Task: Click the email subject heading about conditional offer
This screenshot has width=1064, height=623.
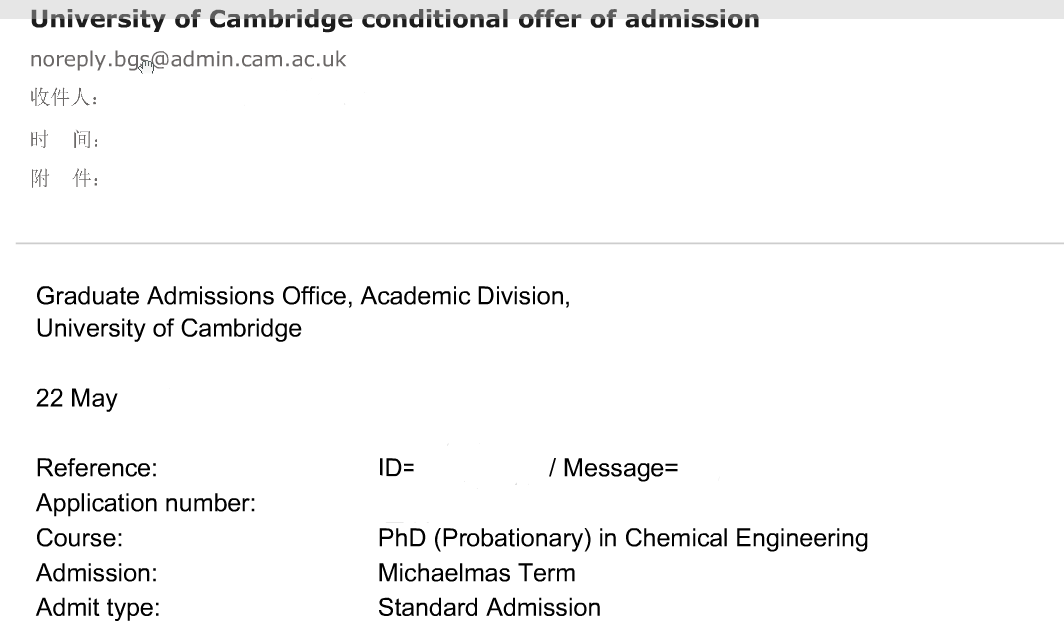Action: 394,19
